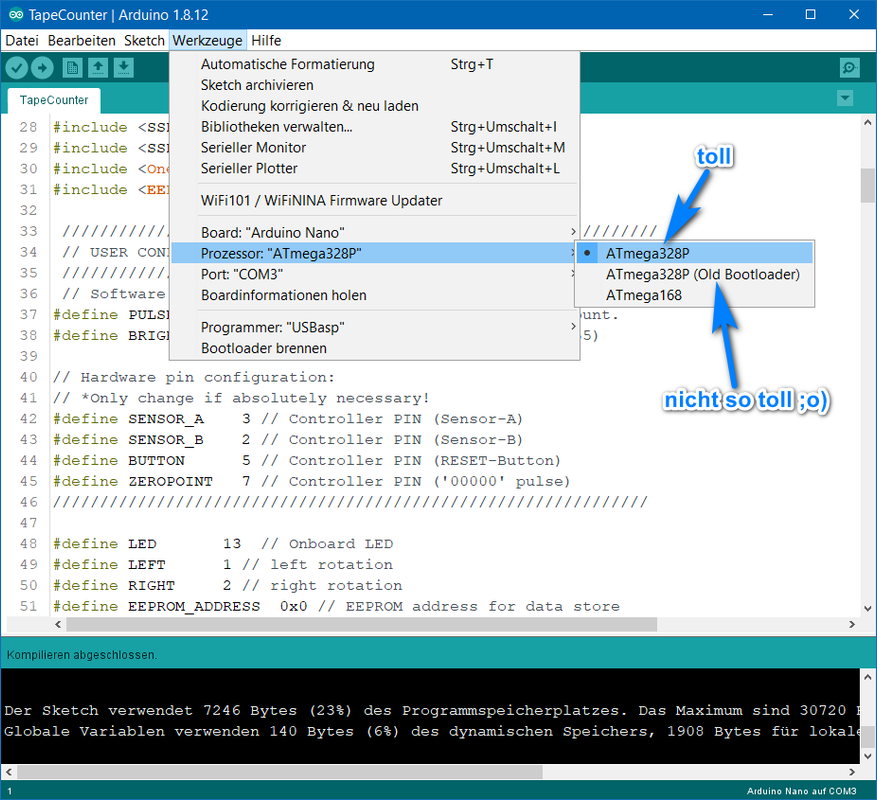Open the Serial Monitor magnifier icon
Screen dimensions: 877x800
[x=850, y=68]
